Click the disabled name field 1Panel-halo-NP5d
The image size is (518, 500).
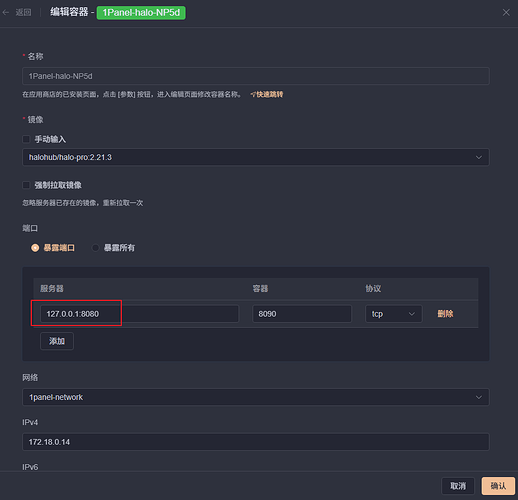click(x=256, y=76)
